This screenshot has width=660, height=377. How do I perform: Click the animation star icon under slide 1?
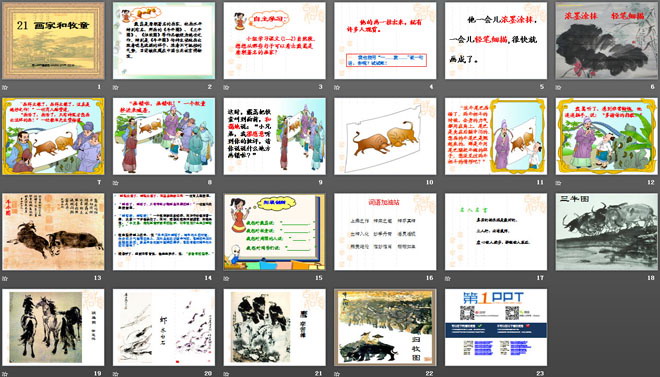click(x=5, y=87)
